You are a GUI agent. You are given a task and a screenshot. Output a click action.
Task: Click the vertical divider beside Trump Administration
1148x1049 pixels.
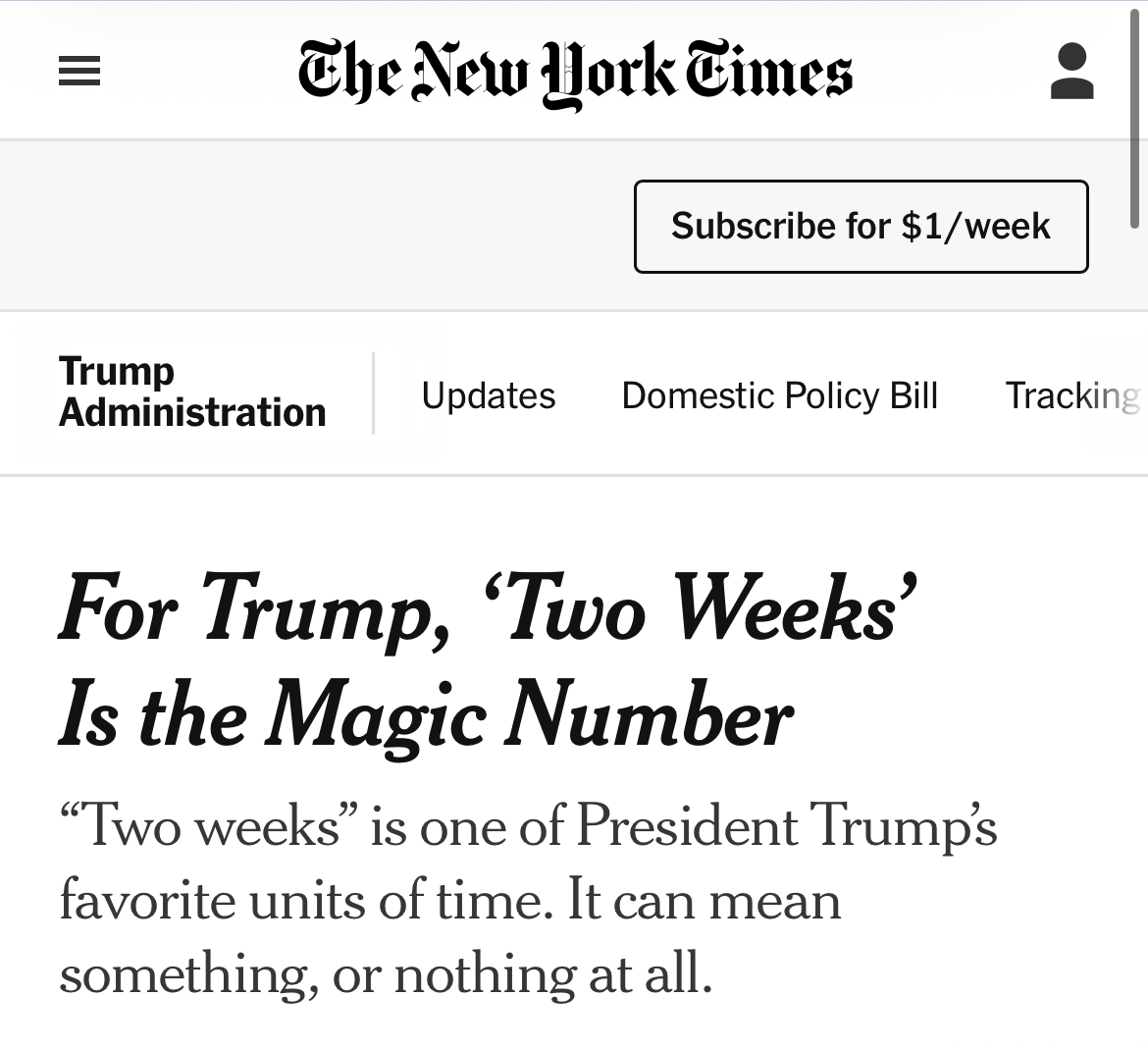[x=374, y=393]
